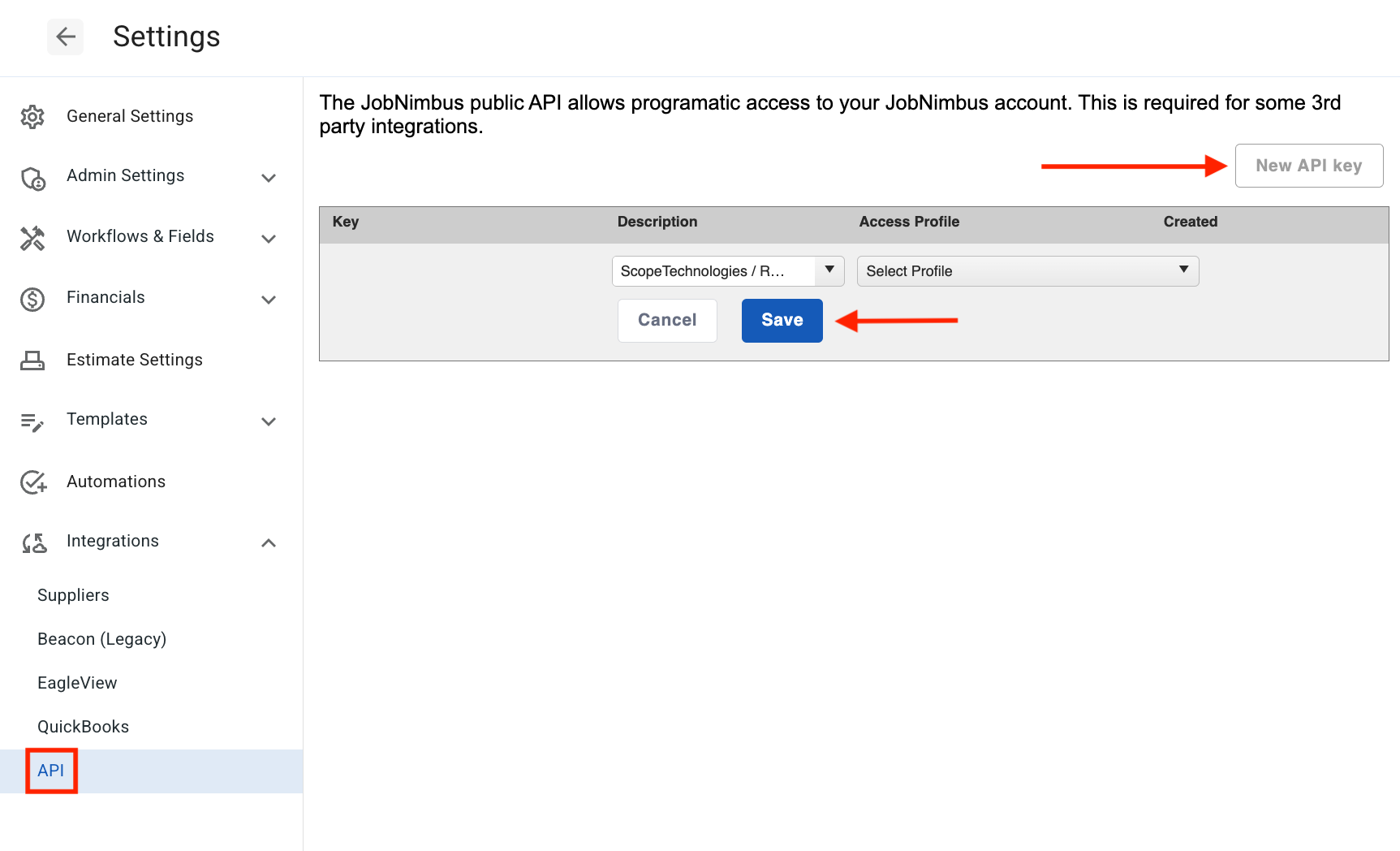
Task: Open General Settings
Action: [x=130, y=116]
